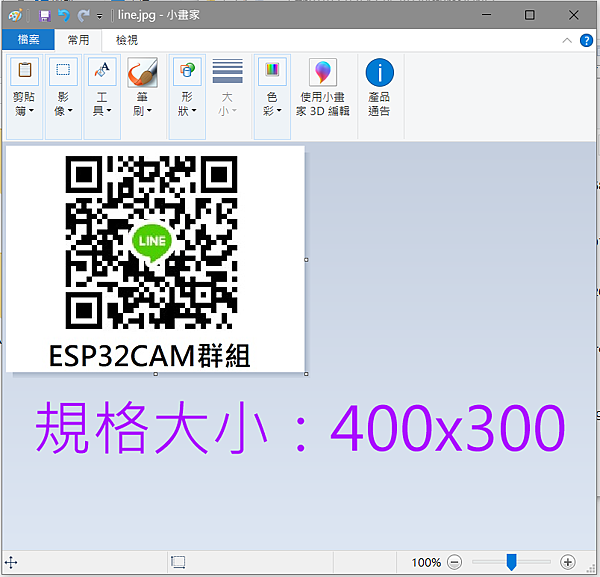Open Paint help question mark
The height and width of the screenshot is (577, 600).
586,40
